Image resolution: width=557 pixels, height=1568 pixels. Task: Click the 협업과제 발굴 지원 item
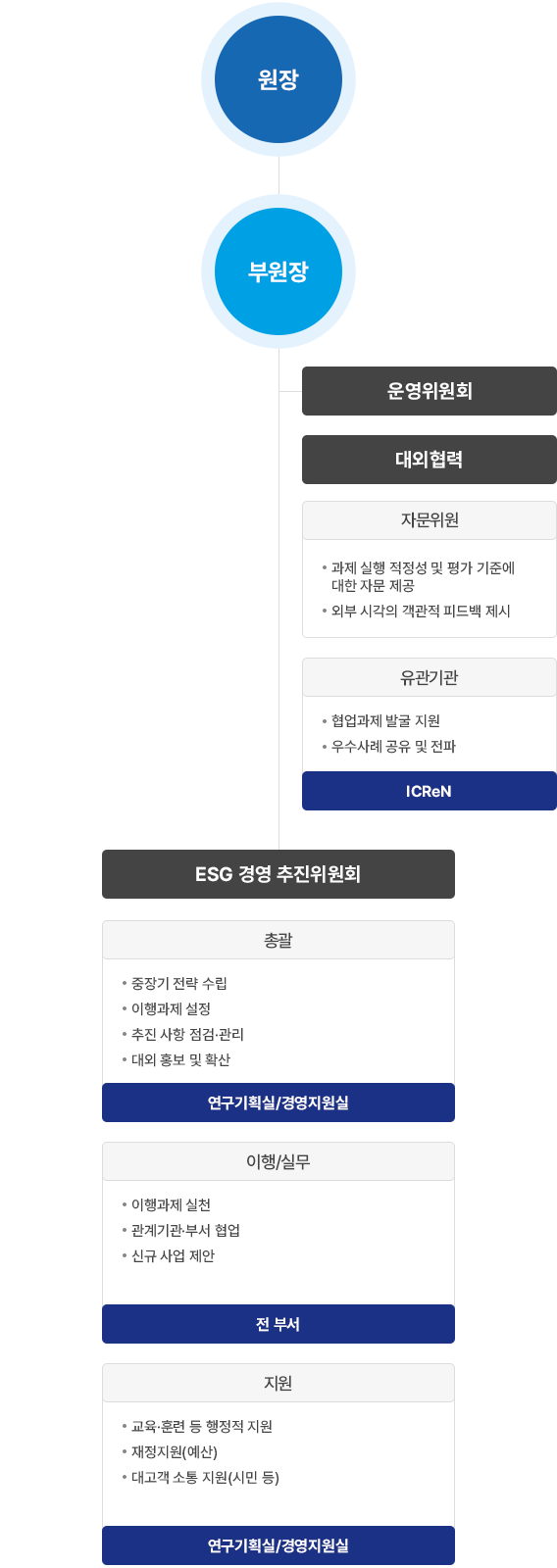[x=385, y=720]
